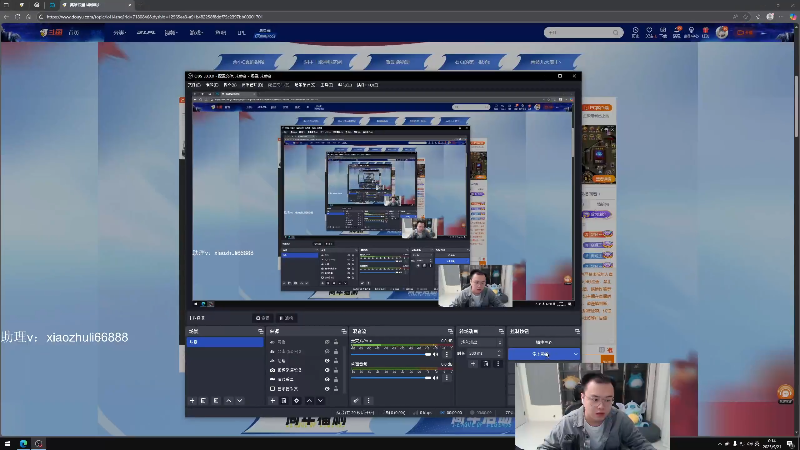Click Filters button above Sources panel

coord(287,318)
